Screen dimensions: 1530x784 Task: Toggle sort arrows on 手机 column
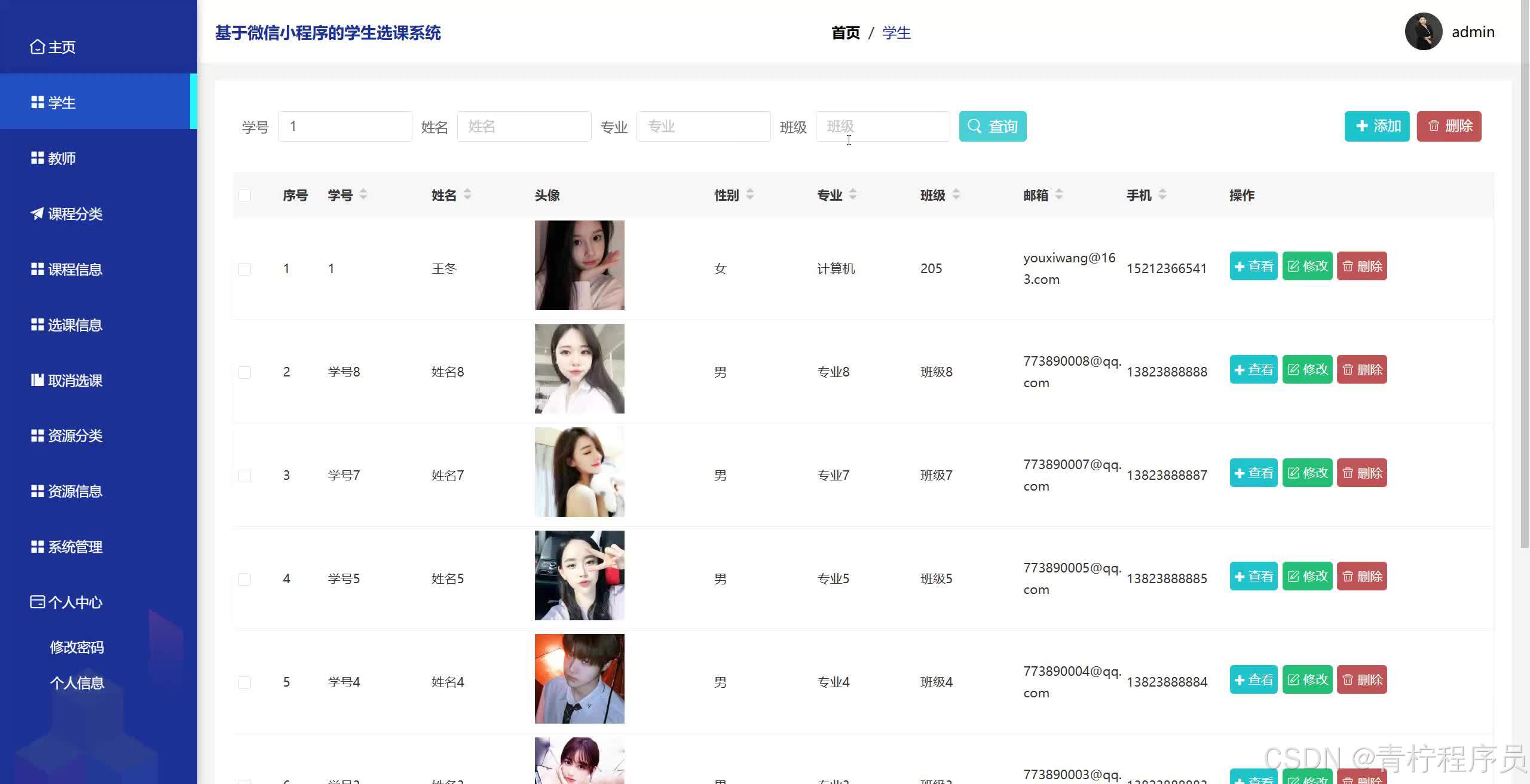tap(1162, 194)
